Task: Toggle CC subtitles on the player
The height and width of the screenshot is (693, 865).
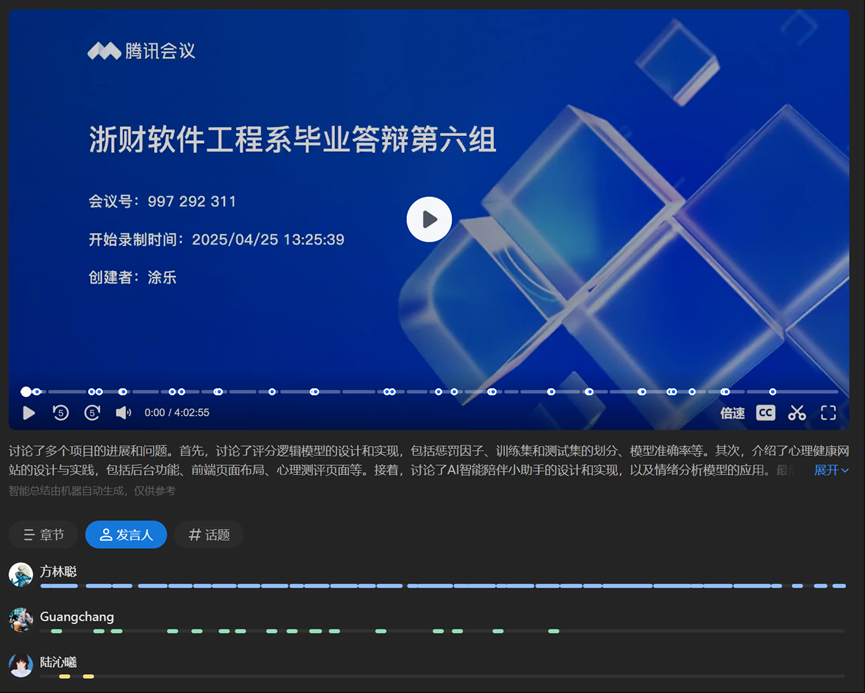Action: 765,412
